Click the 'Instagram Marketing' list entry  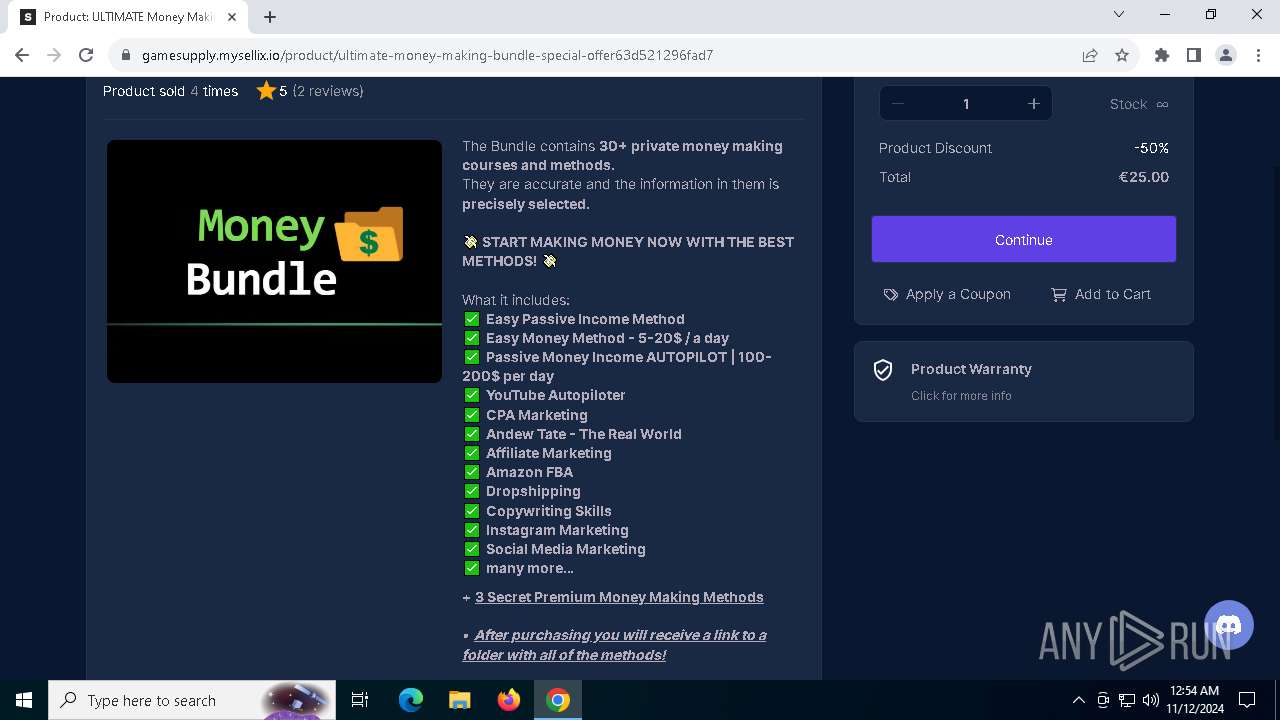[x=557, y=530]
